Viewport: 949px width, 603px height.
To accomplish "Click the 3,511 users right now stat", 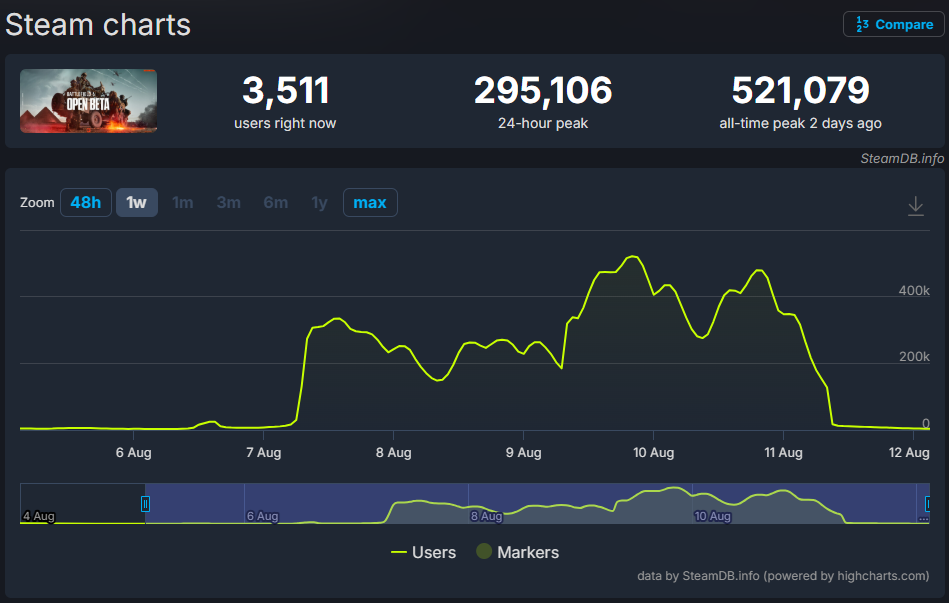I will tap(285, 91).
